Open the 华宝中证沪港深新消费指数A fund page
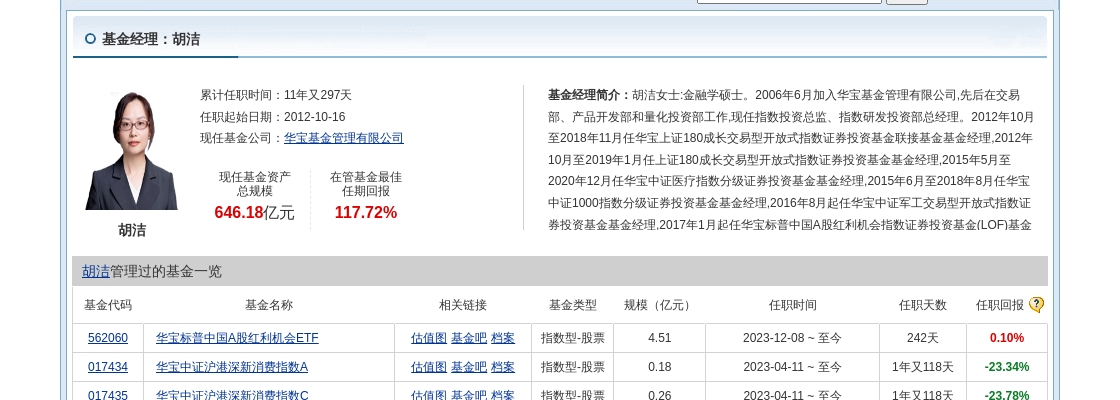Image resolution: width=1120 pixels, height=400 pixels. (232, 367)
